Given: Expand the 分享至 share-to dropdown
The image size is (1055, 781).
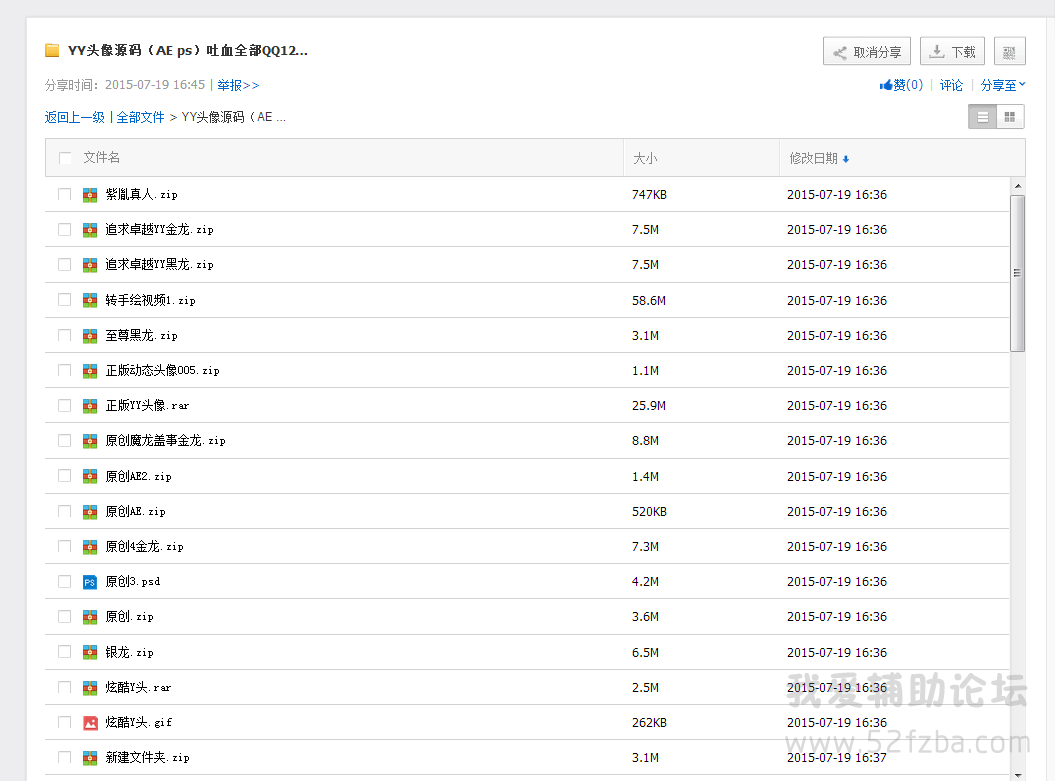Looking at the screenshot, I should pyautogui.click(x=1003, y=85).
